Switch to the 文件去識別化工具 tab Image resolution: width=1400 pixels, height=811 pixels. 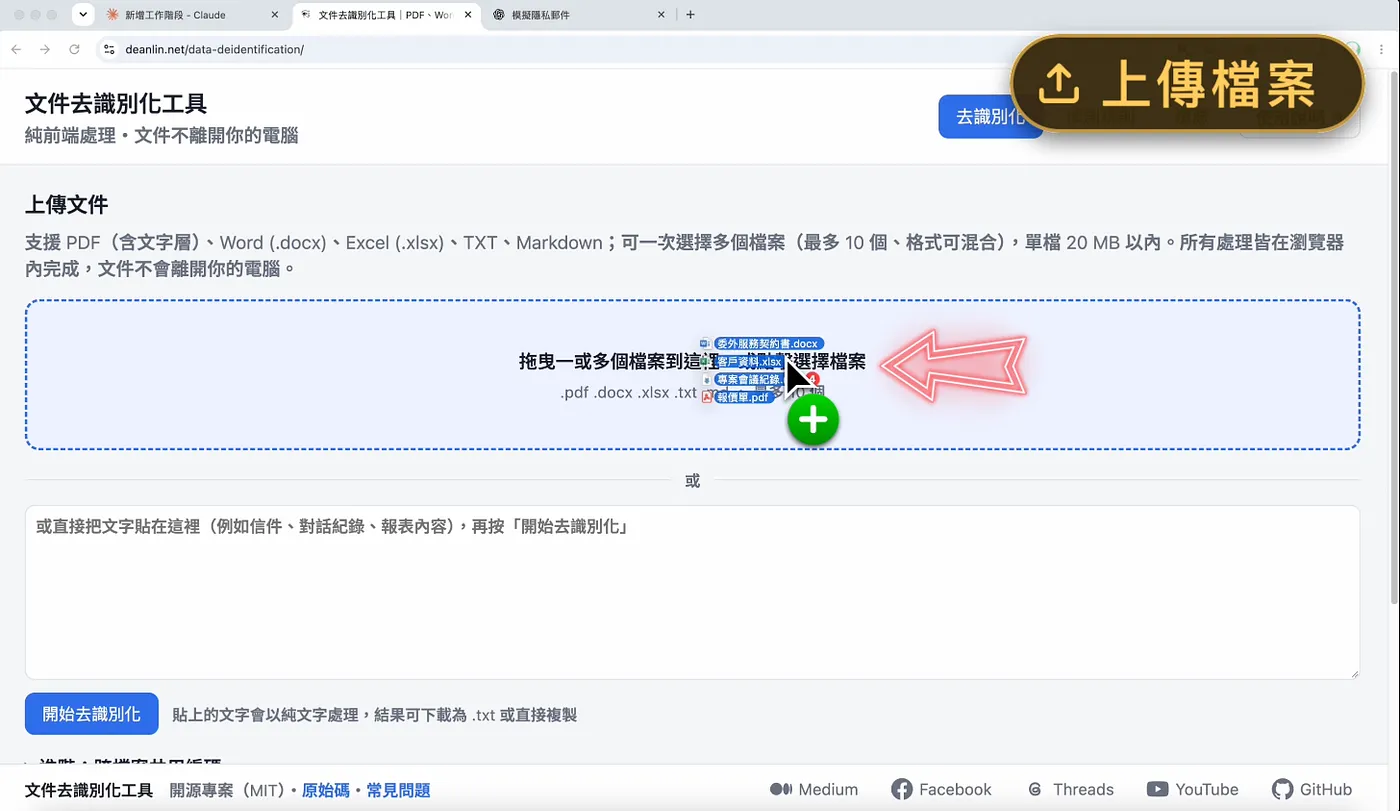tap(385, 15)
